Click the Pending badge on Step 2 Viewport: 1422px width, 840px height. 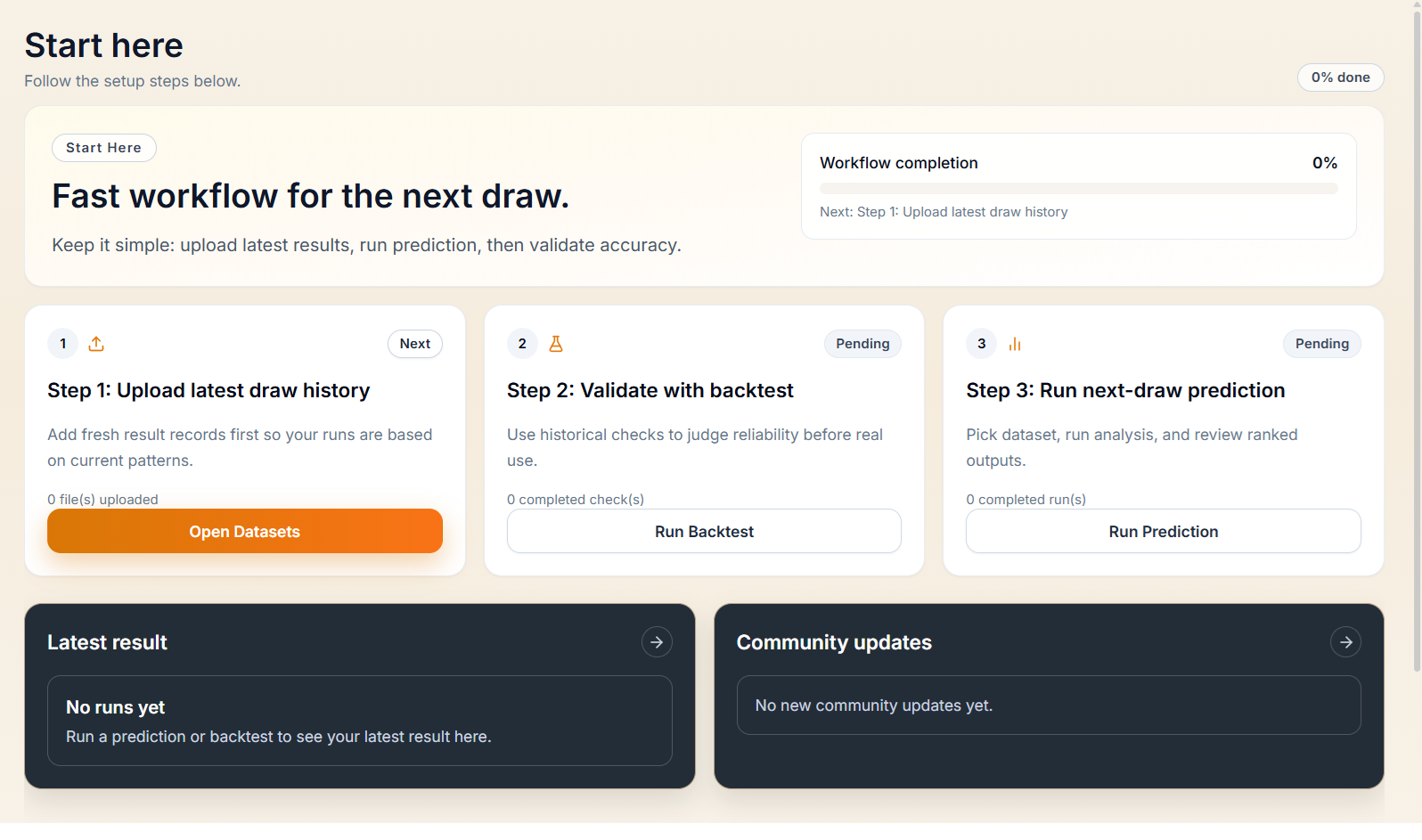862,344
